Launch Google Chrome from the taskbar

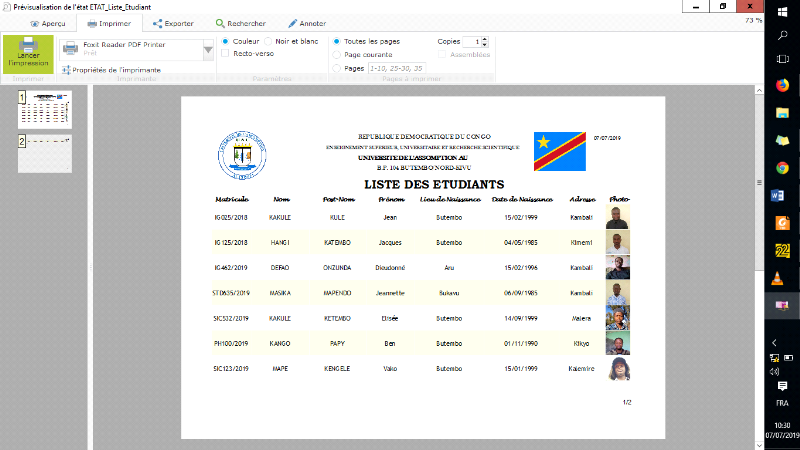782,168
